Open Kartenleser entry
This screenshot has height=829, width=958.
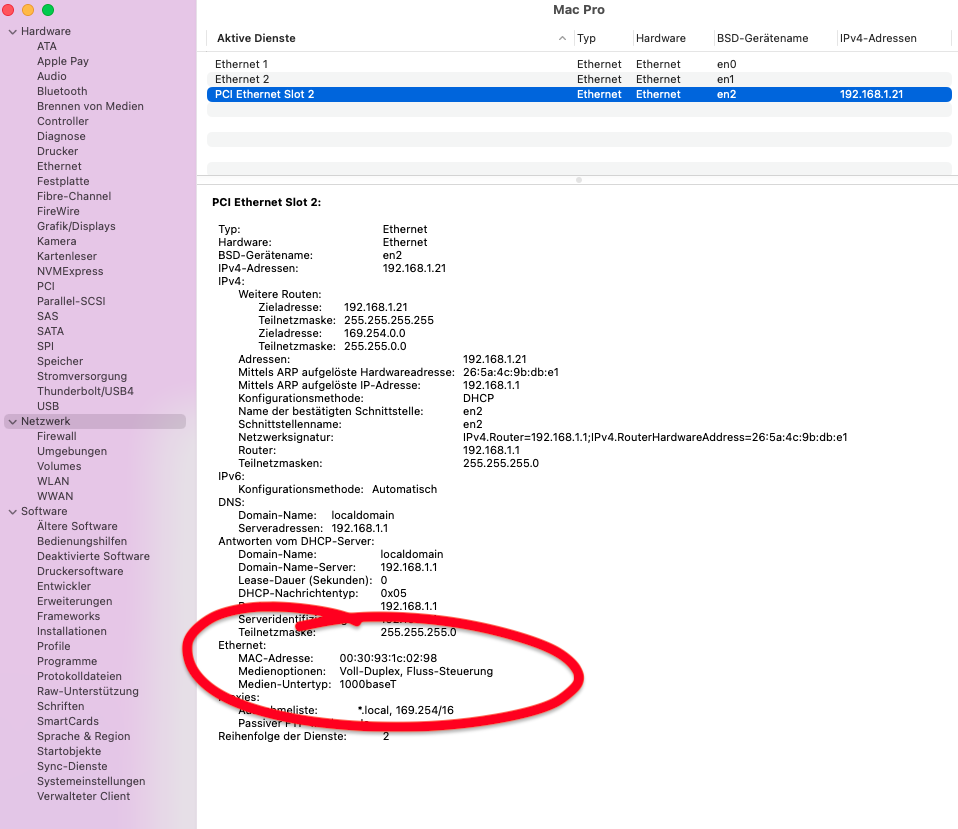coord(67,256)
